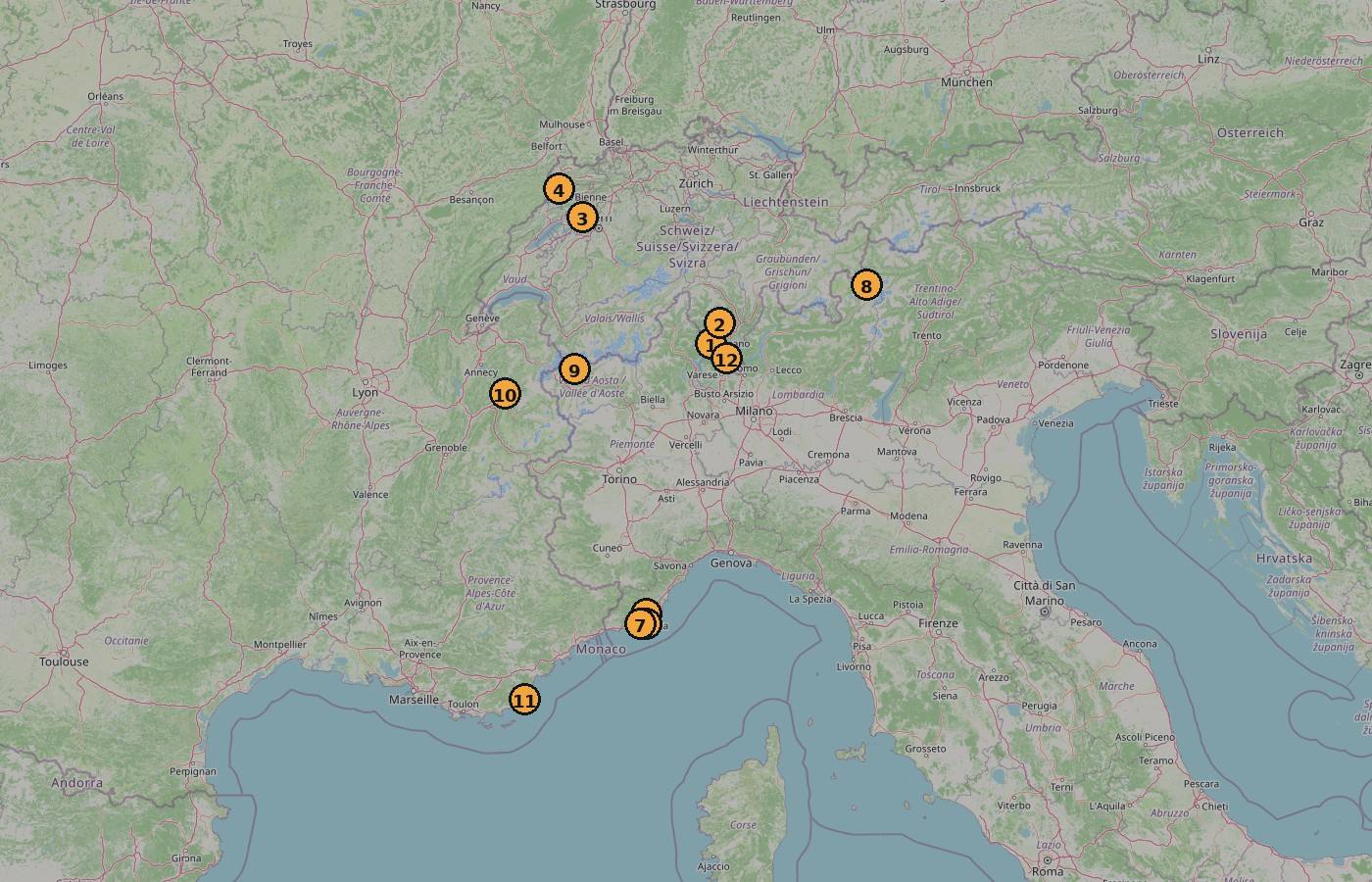
Task: Select the Liechtenstein country label
Action: pyautogui.click(x=786, y=202)
